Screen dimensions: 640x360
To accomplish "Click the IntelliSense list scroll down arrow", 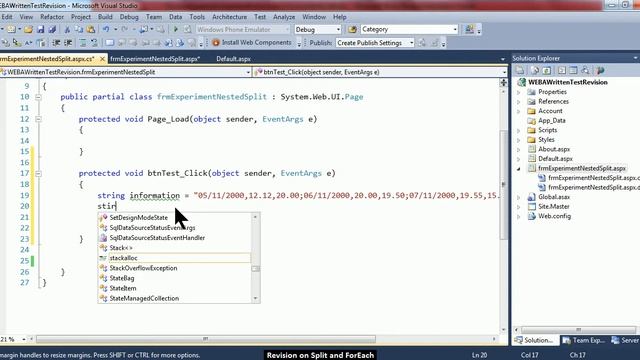I will click(x=256, y=298).
